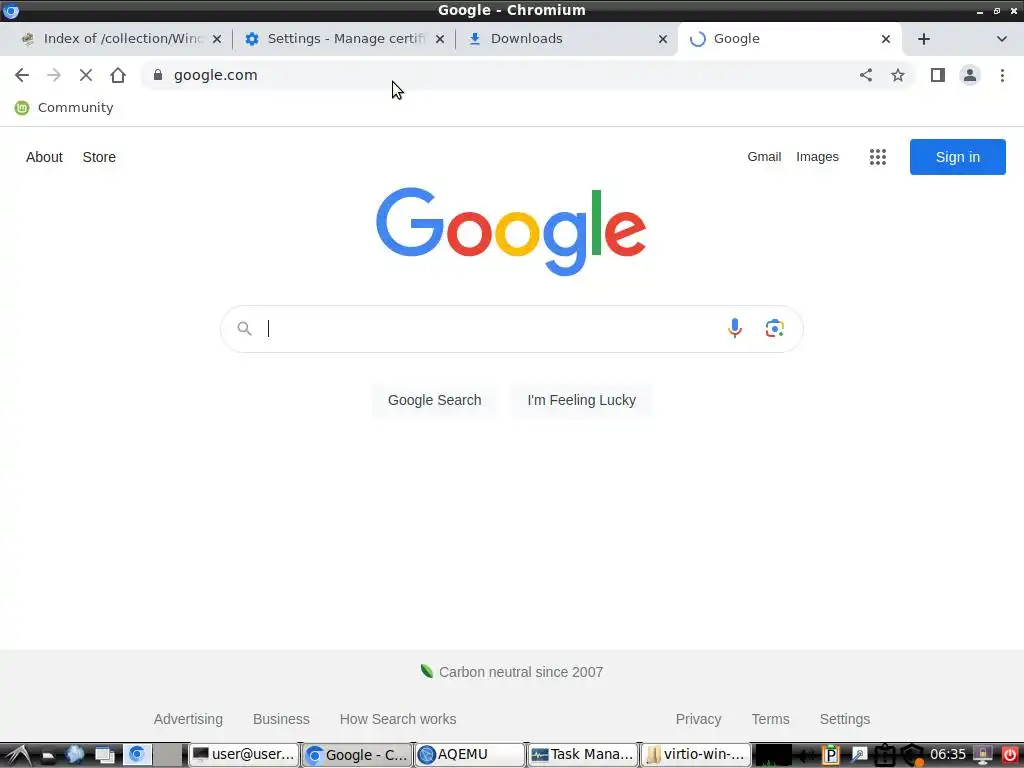Open the Google apps grid
Image resolution: width=1024 pixels, height=768 pixels.
click(x=878, y=157)
